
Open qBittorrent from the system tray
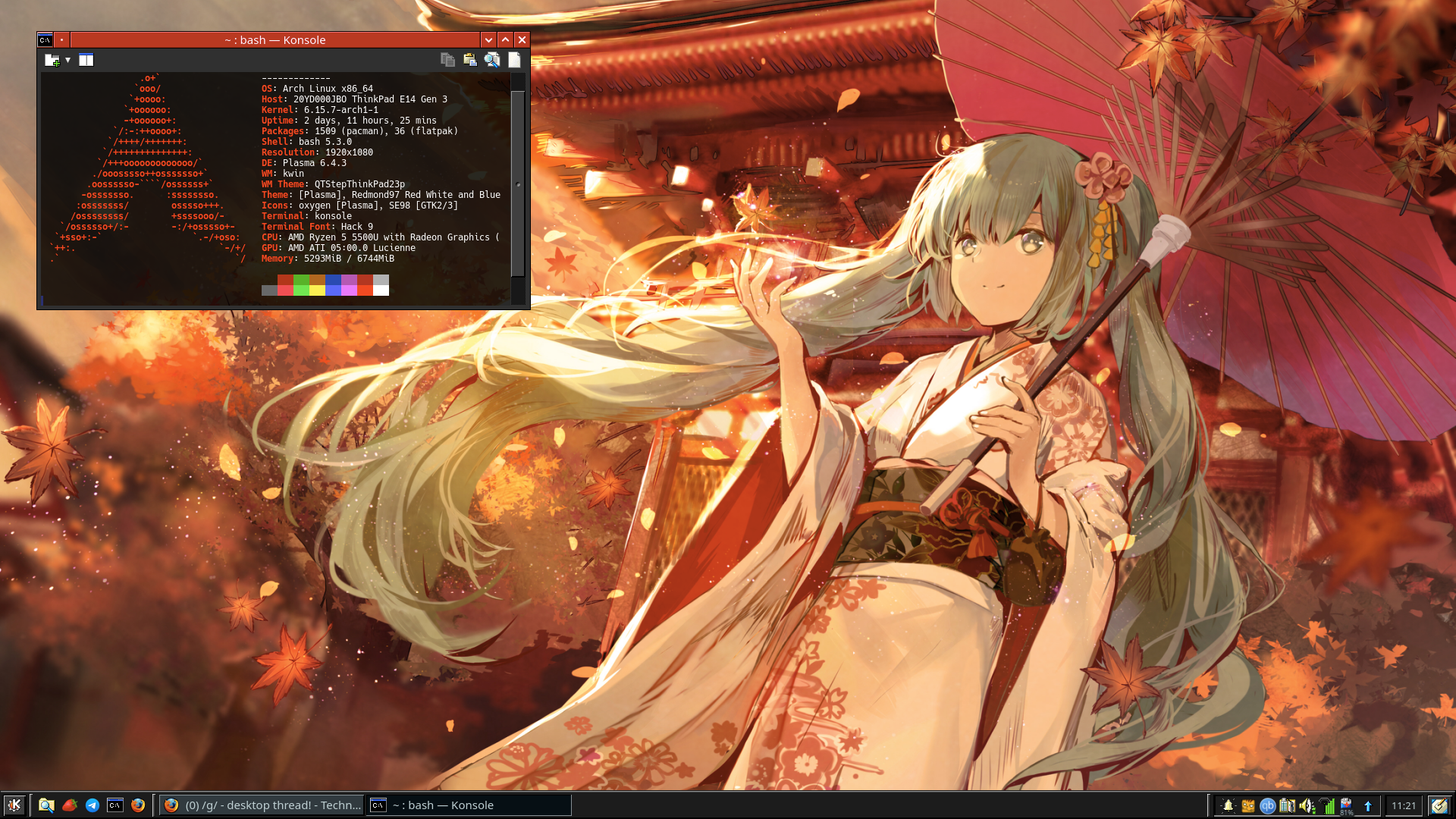[1267, 806]
